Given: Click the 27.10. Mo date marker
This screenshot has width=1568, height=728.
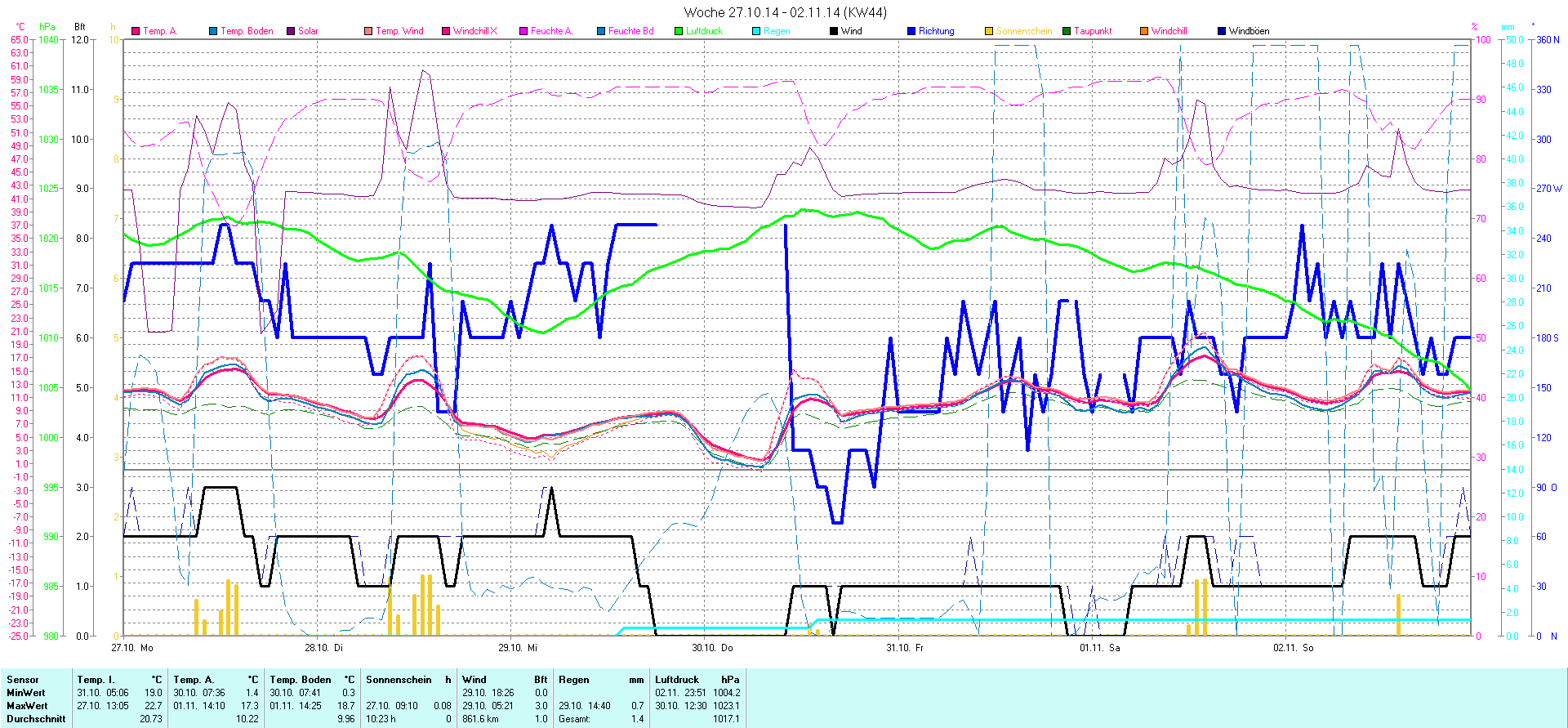Looking at the screenshot, I should [x=132, y=647].
